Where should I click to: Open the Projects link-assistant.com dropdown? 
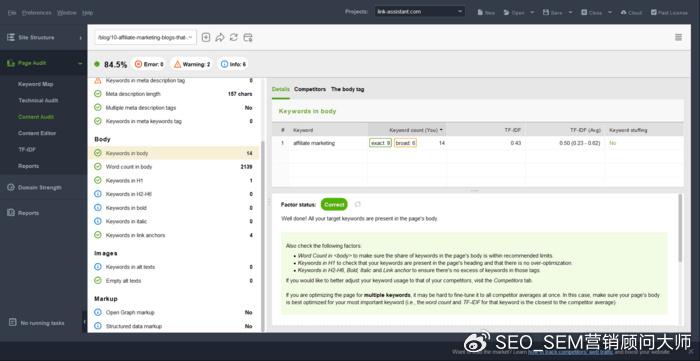[420, 12]
